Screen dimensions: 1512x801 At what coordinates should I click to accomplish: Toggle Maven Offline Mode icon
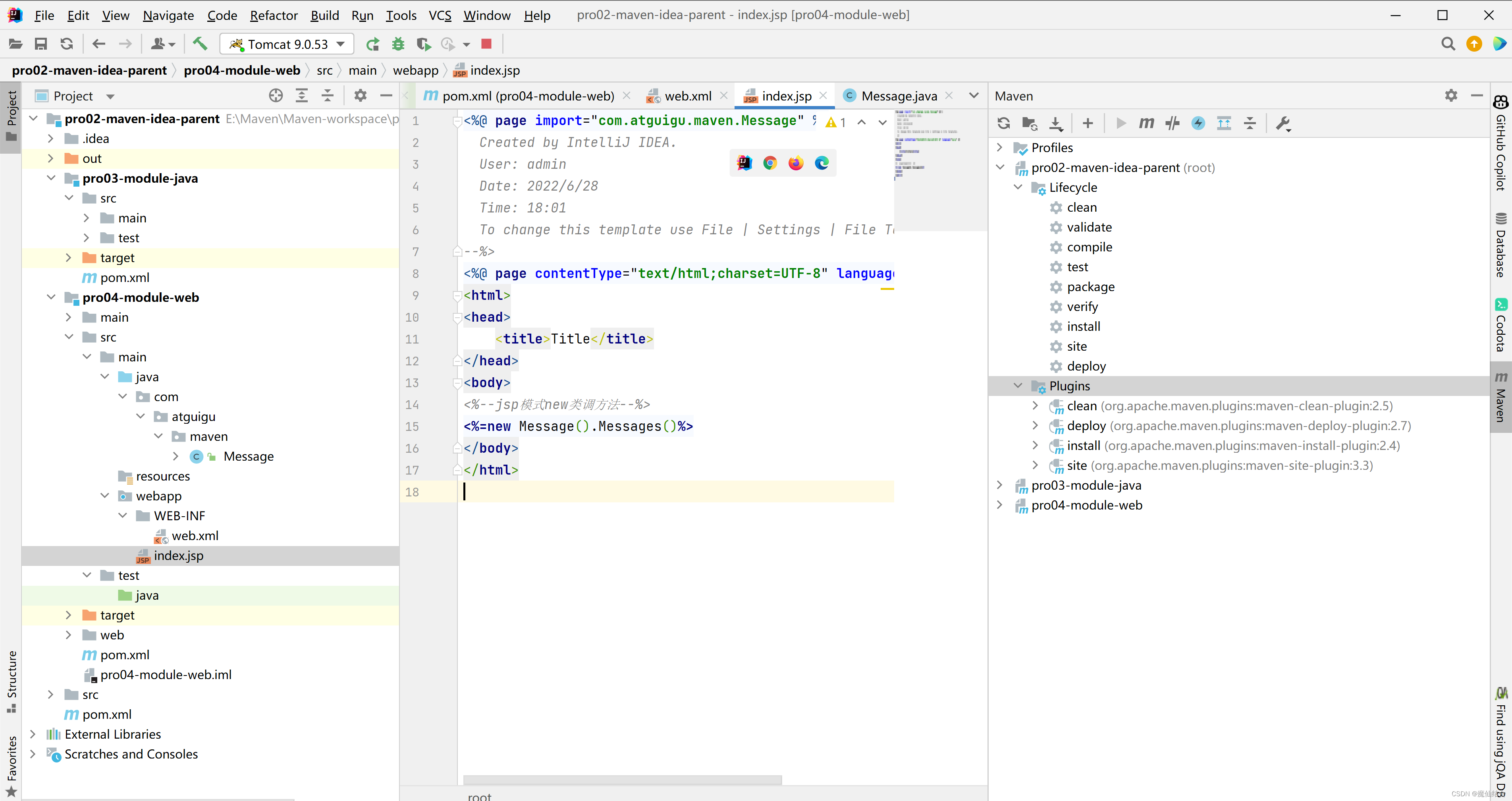pos(1173,124)
